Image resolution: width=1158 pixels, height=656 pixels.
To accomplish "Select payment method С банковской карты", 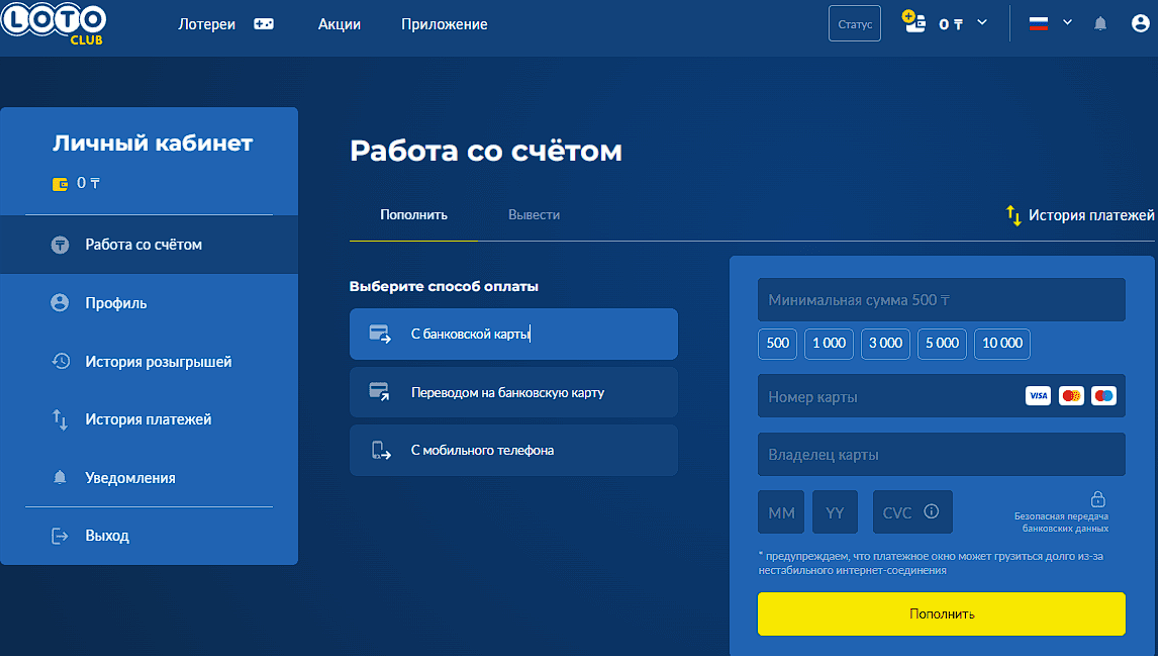I will coord(513,334).
